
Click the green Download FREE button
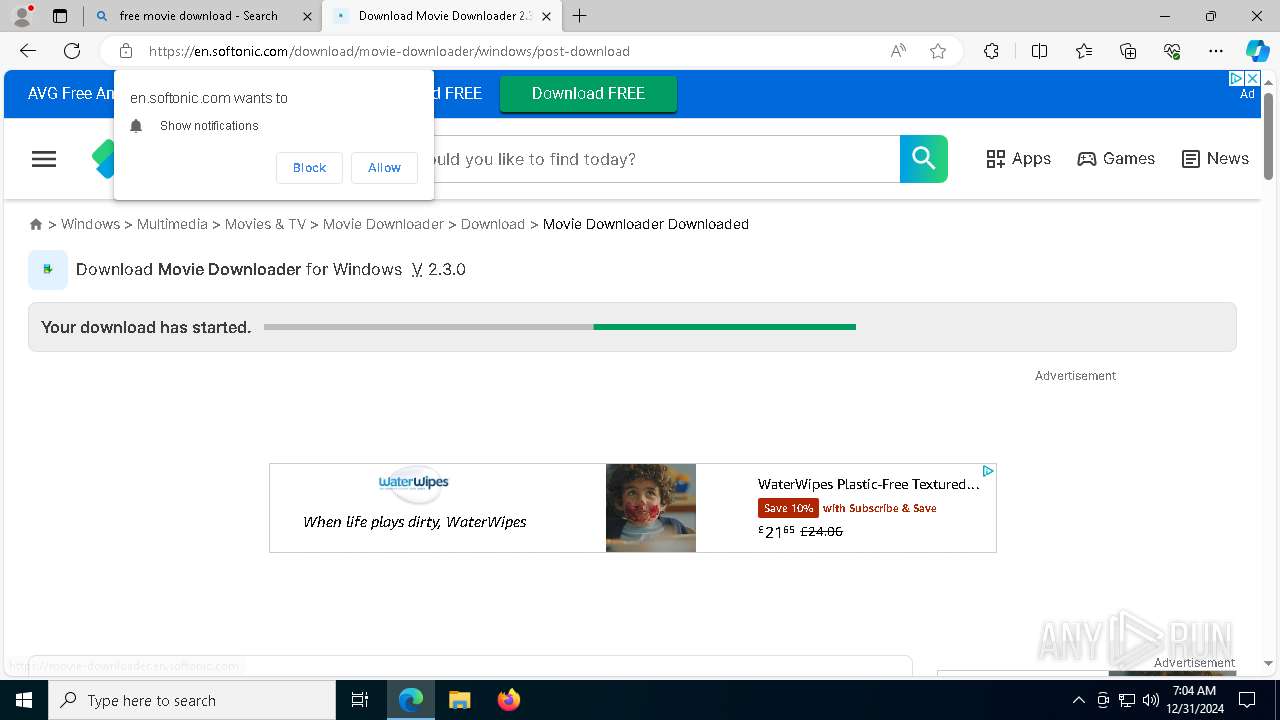pos(588,93)
